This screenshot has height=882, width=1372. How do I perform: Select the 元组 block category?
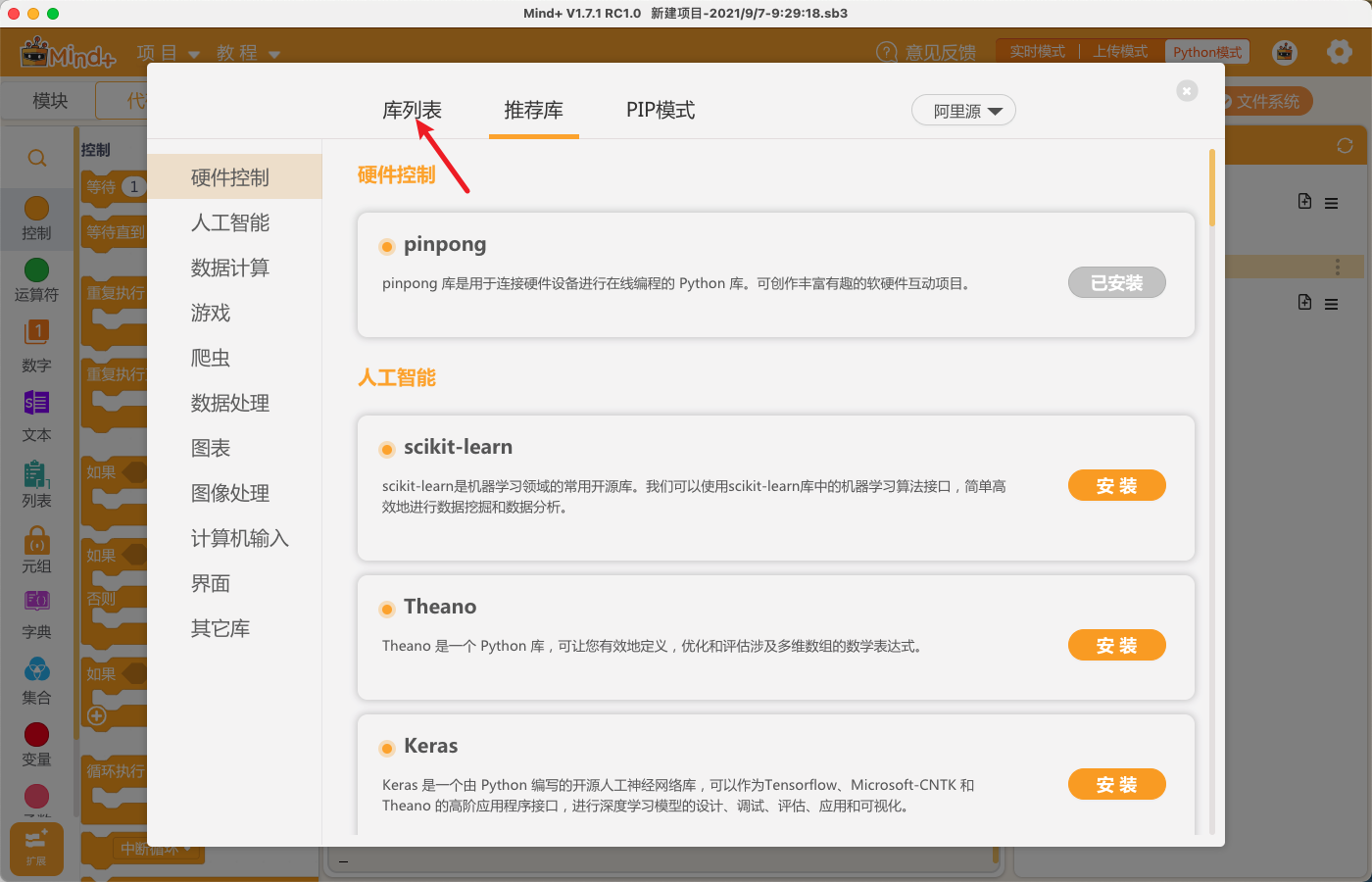pyautogui.click(x=36, y=550)
